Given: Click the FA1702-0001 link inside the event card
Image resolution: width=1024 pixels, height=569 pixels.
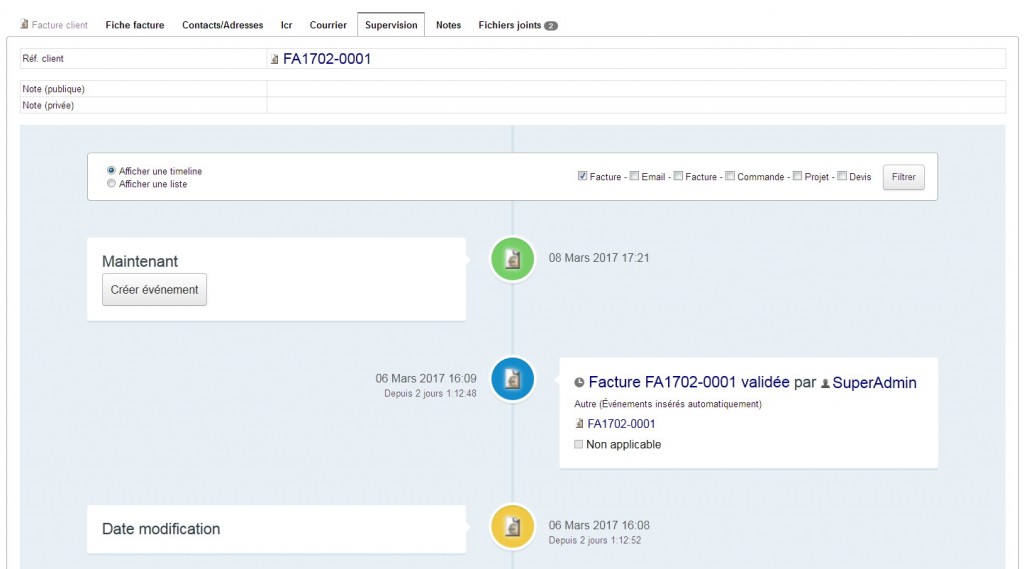Looking at the screenshot, I should point(621,423).
